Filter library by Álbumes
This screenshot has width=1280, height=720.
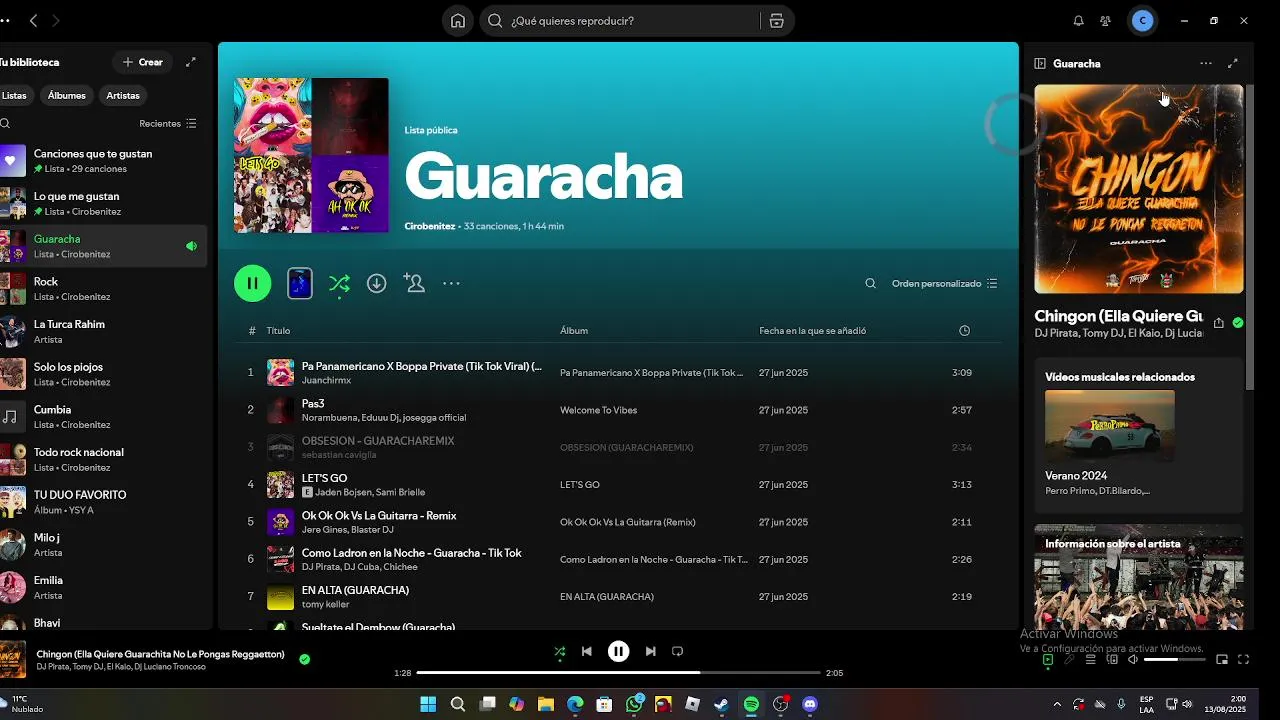pyautogui.click(x=67, y=96)
